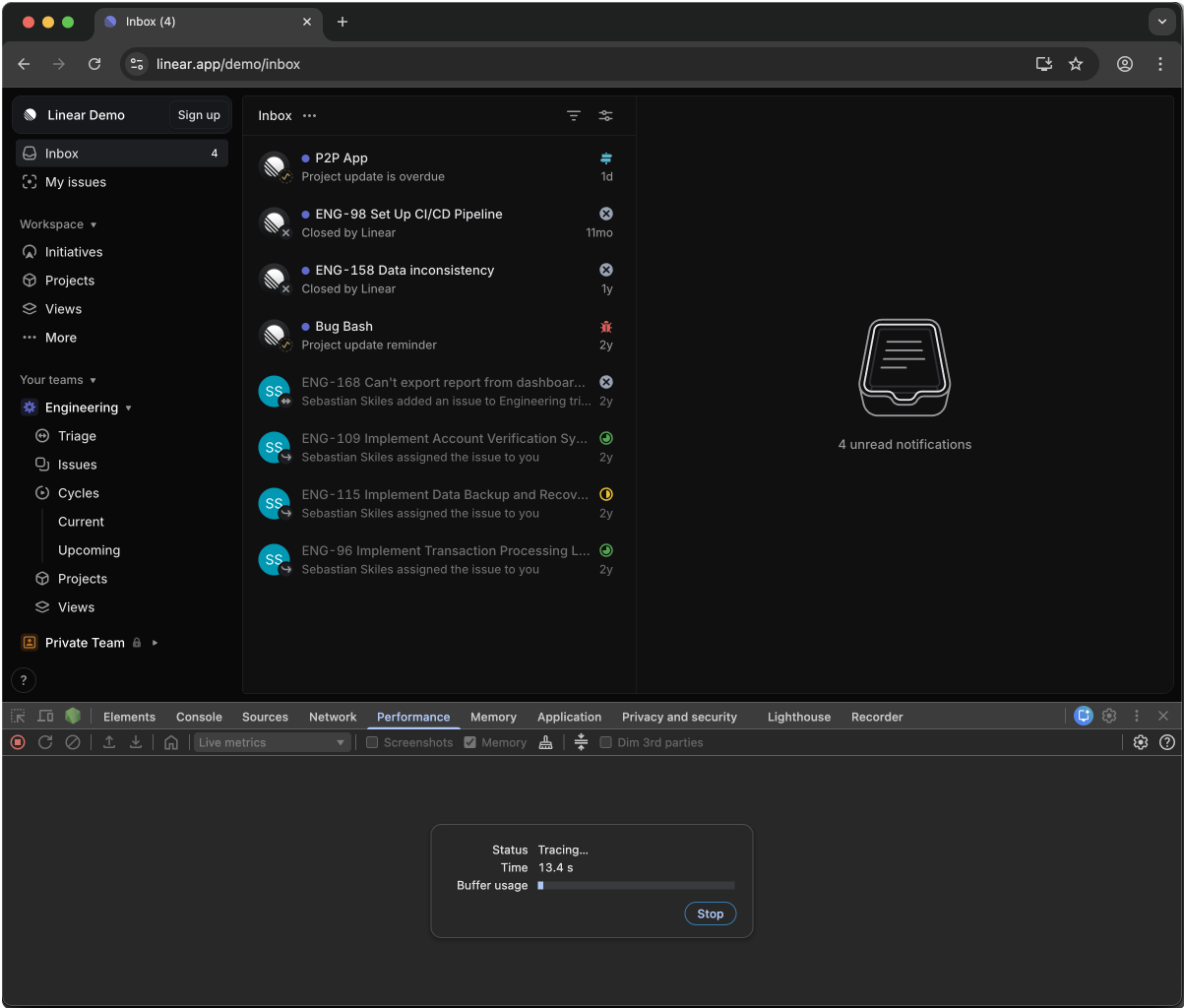Screen dimensions: 1184x1008
Task: Open Linear help via the question mark icon
Action: [x=24, y=680]
